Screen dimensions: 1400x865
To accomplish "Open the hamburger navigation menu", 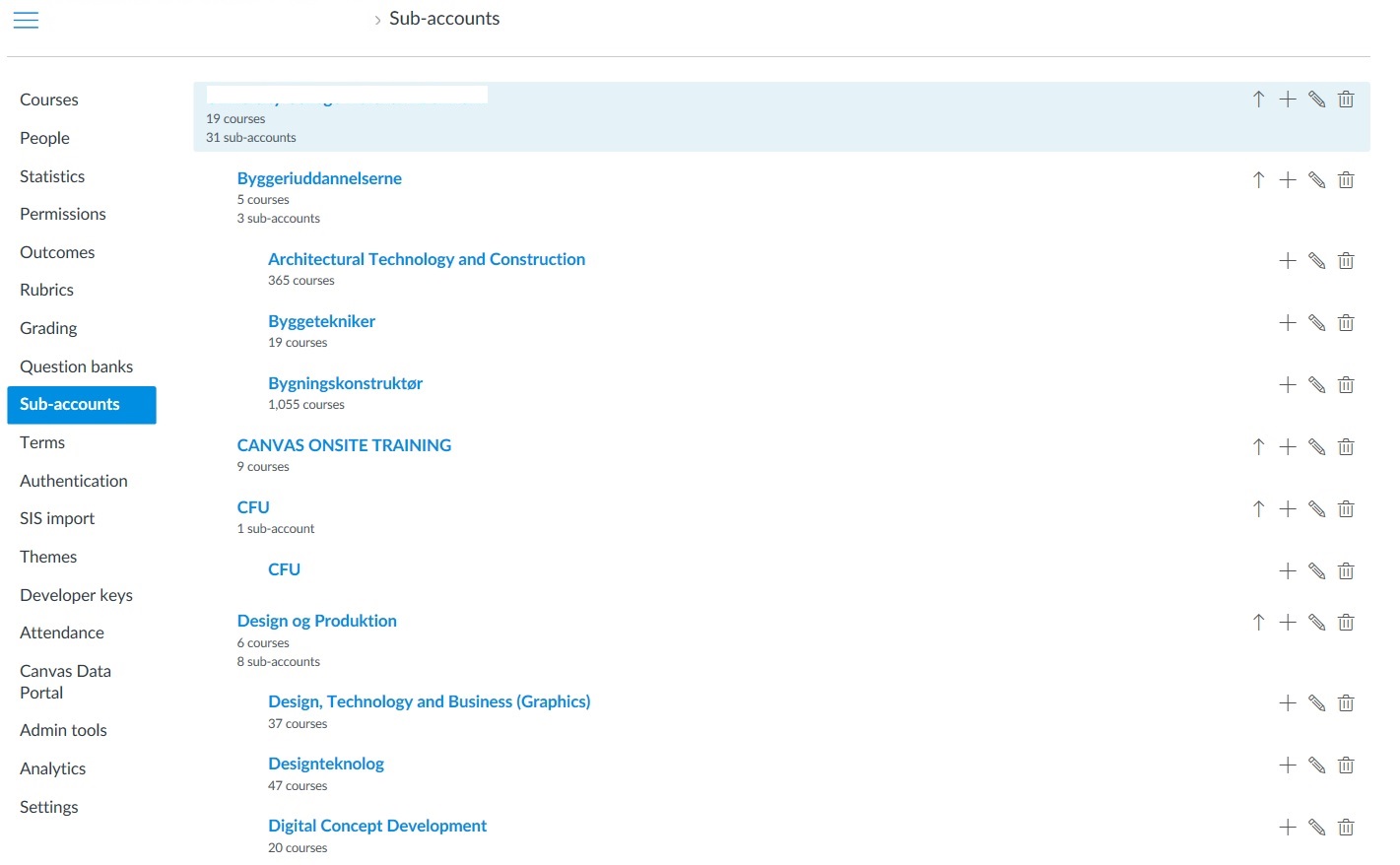I will (26, 20).
